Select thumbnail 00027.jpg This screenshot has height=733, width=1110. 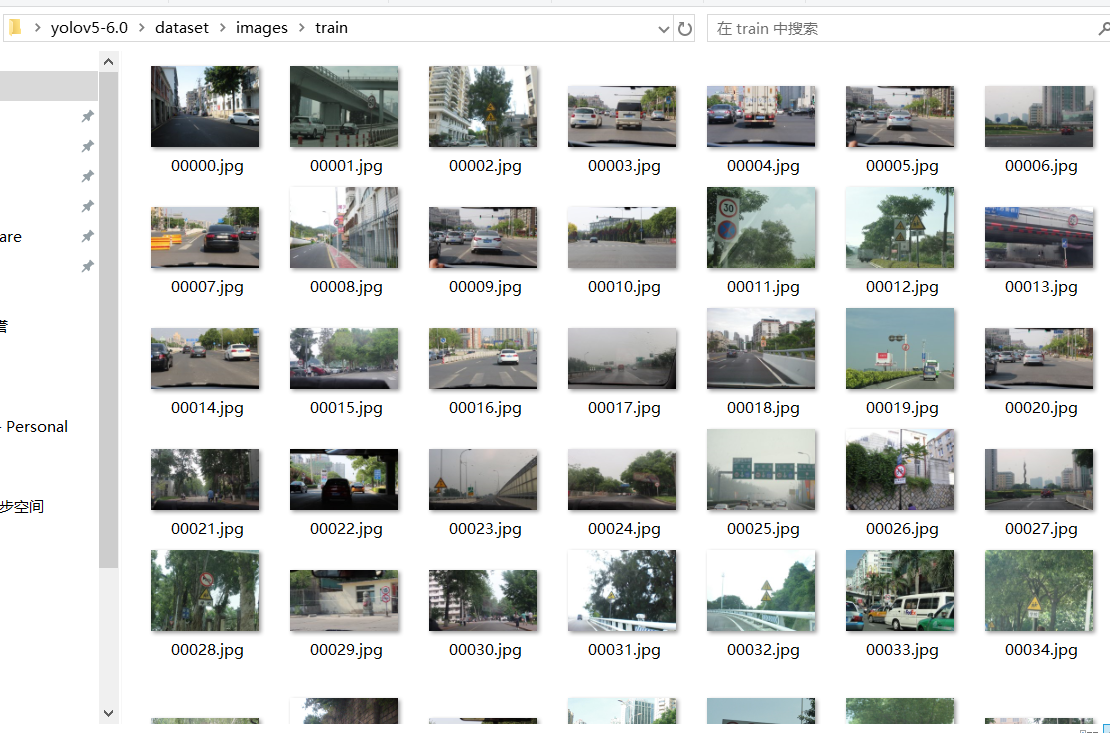pos(1039,479)
